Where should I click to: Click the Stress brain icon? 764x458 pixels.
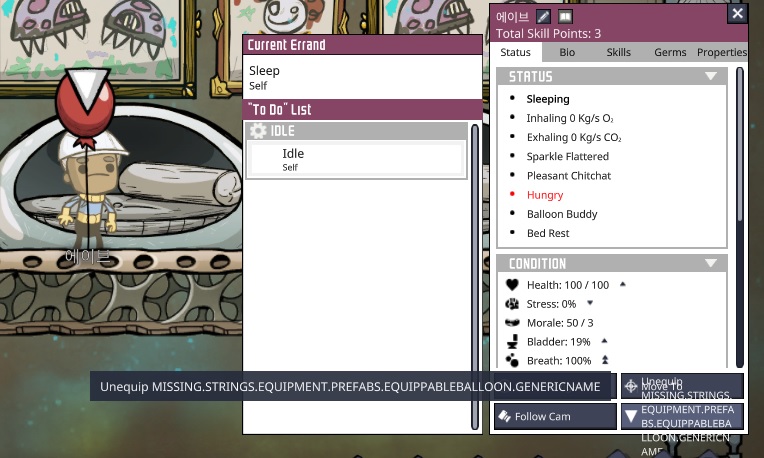[x=512, y=304]
